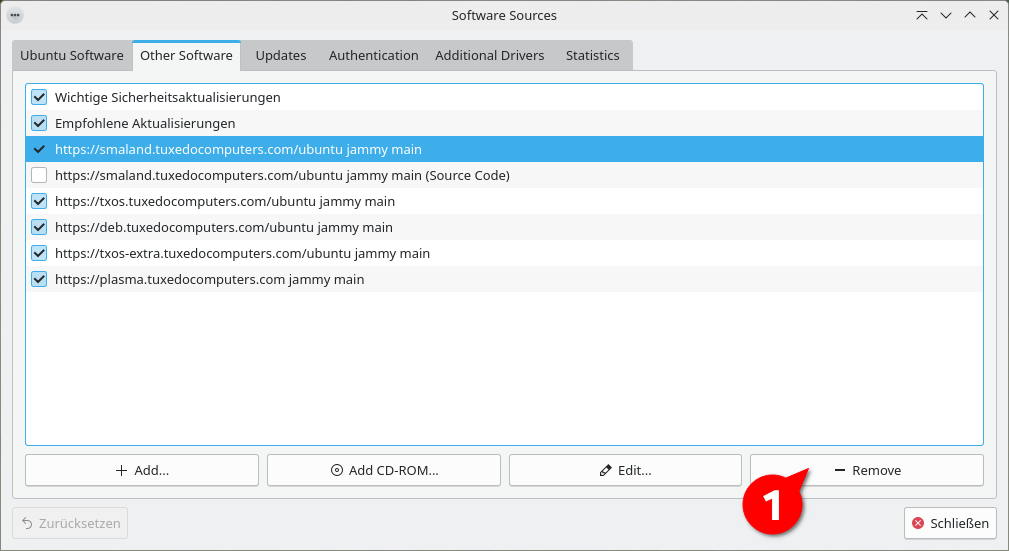Select 'https://deb.tuxedocomputers.com/ubuntu jammy main' row

[x=504, y=227]
